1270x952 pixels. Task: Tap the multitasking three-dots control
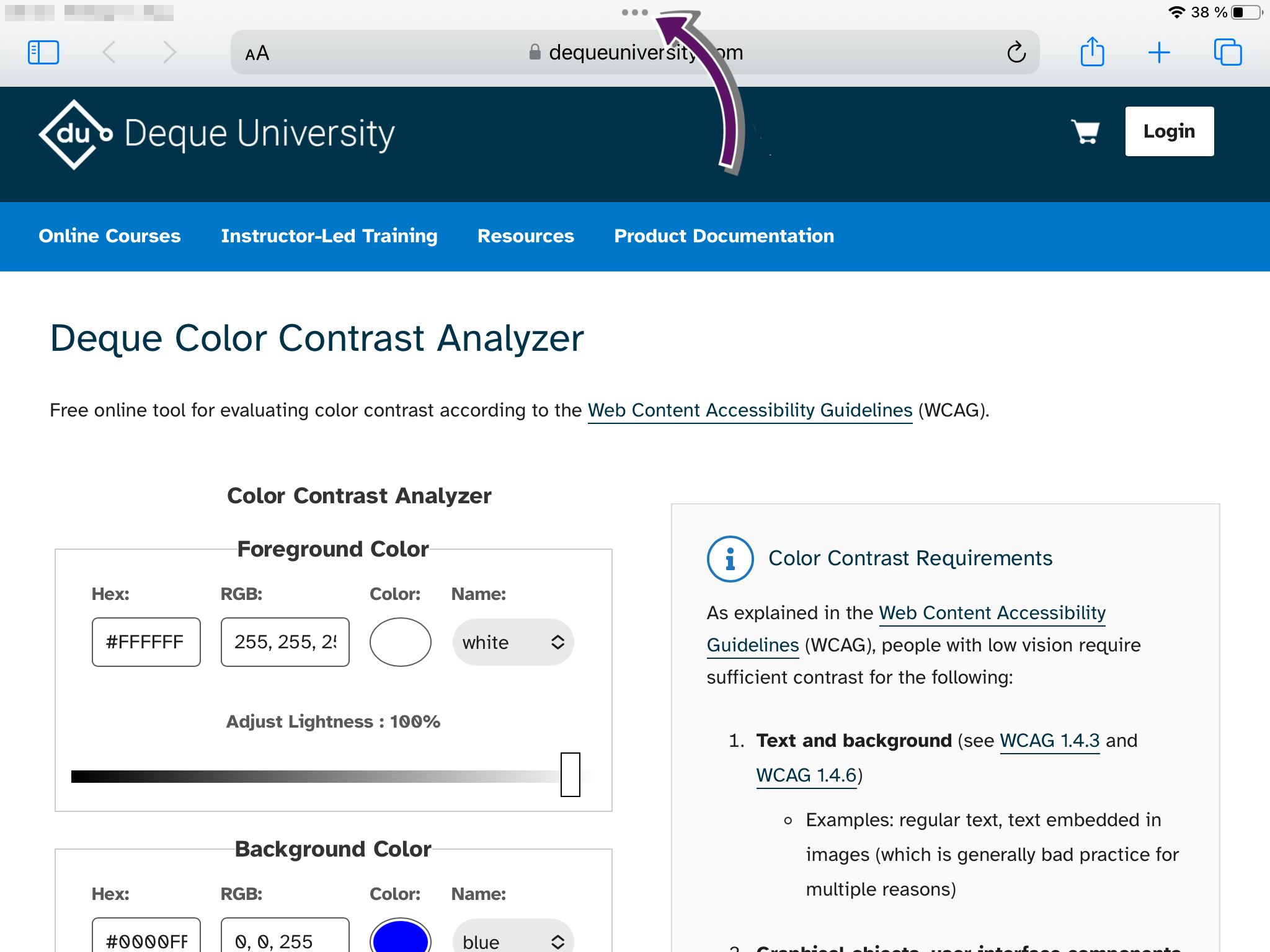[x=635, y=12]
